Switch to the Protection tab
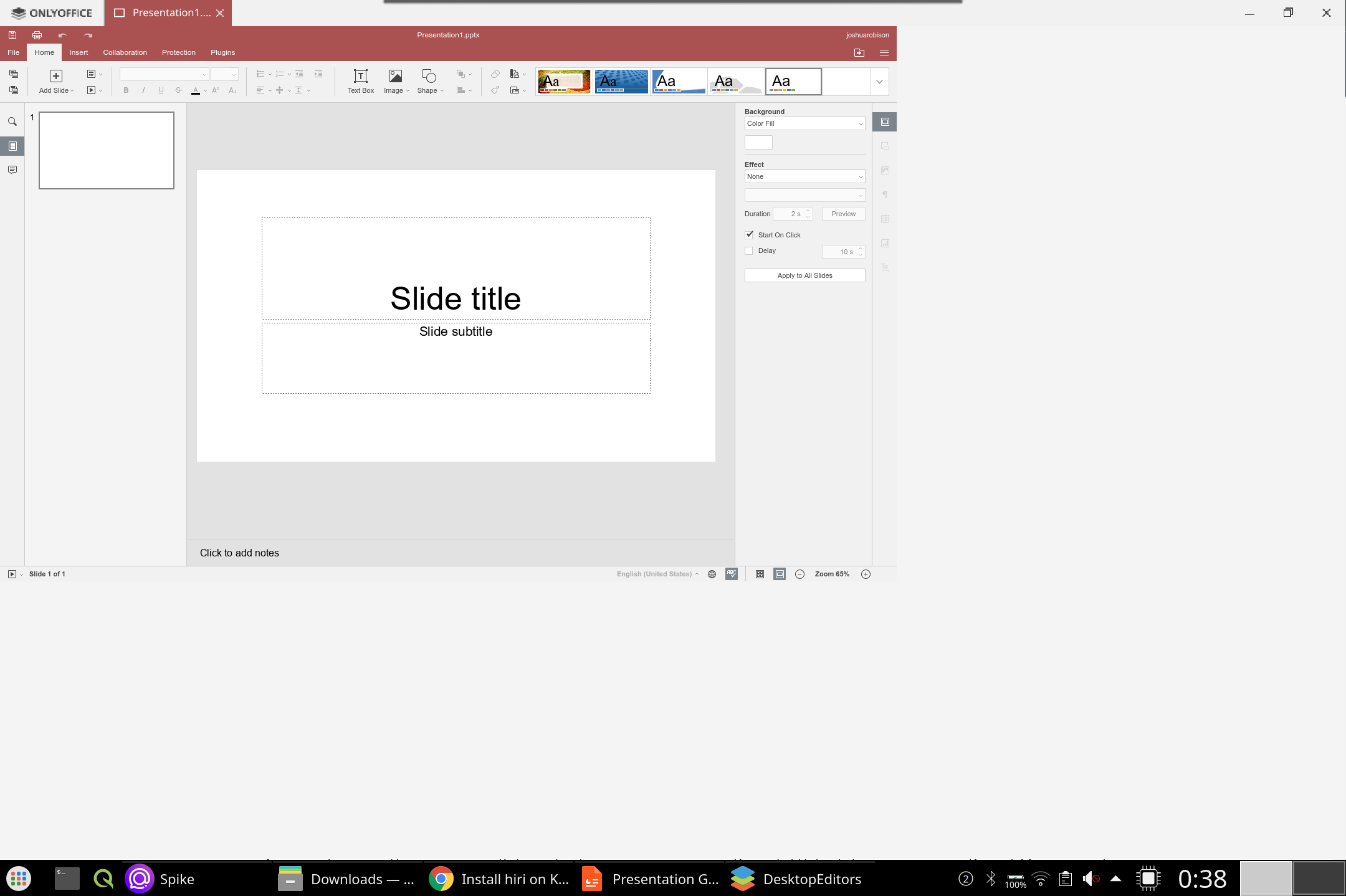This screenshot has height=896, width=1346. 179,52
